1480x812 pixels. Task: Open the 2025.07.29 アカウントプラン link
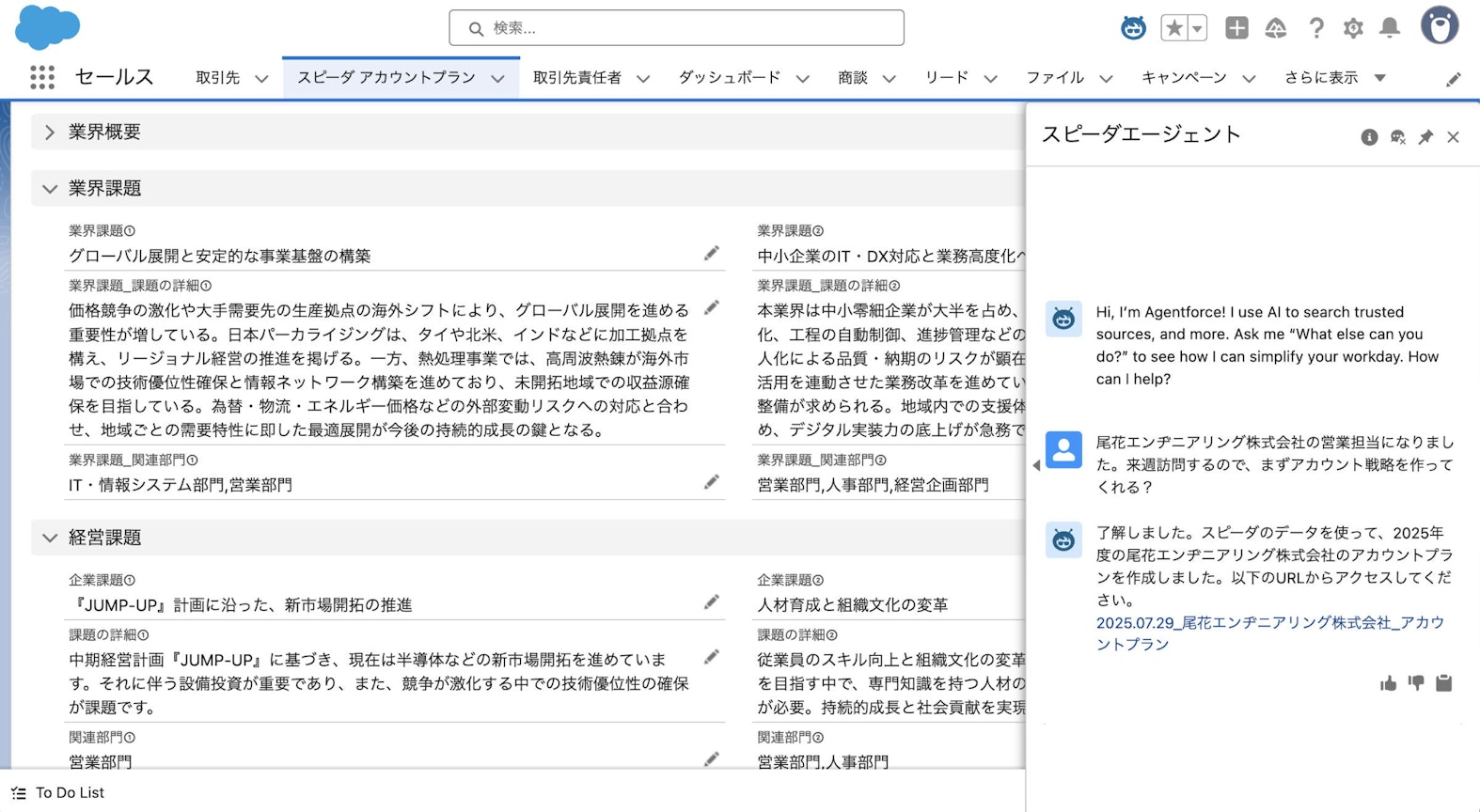coord(1269,633)
